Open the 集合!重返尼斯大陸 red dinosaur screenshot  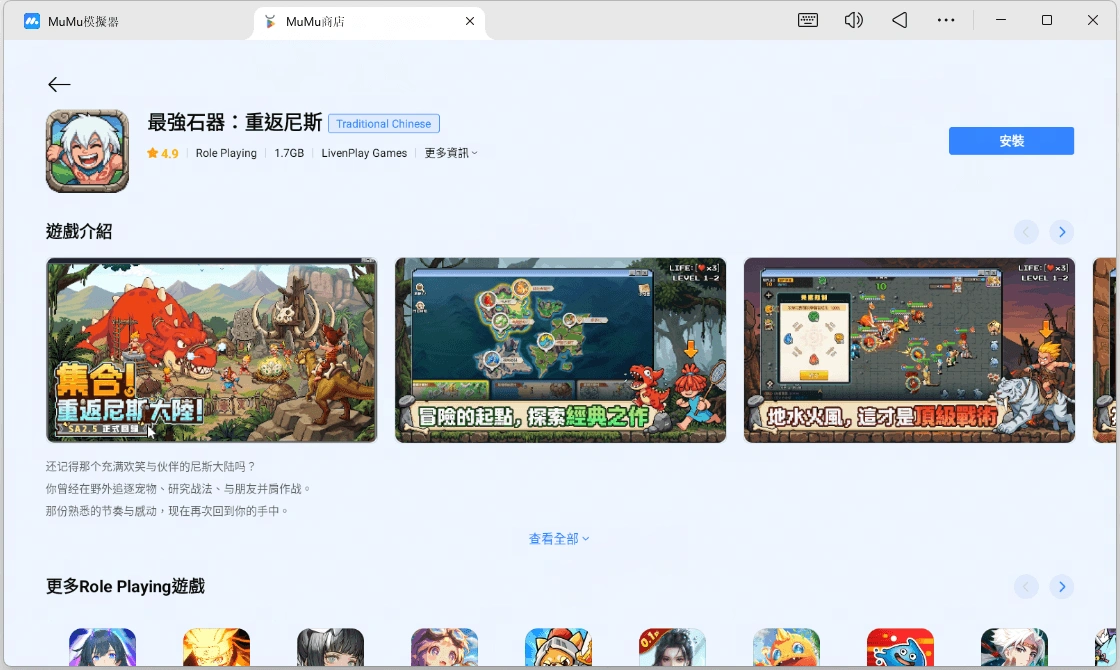tap(211, 350)
